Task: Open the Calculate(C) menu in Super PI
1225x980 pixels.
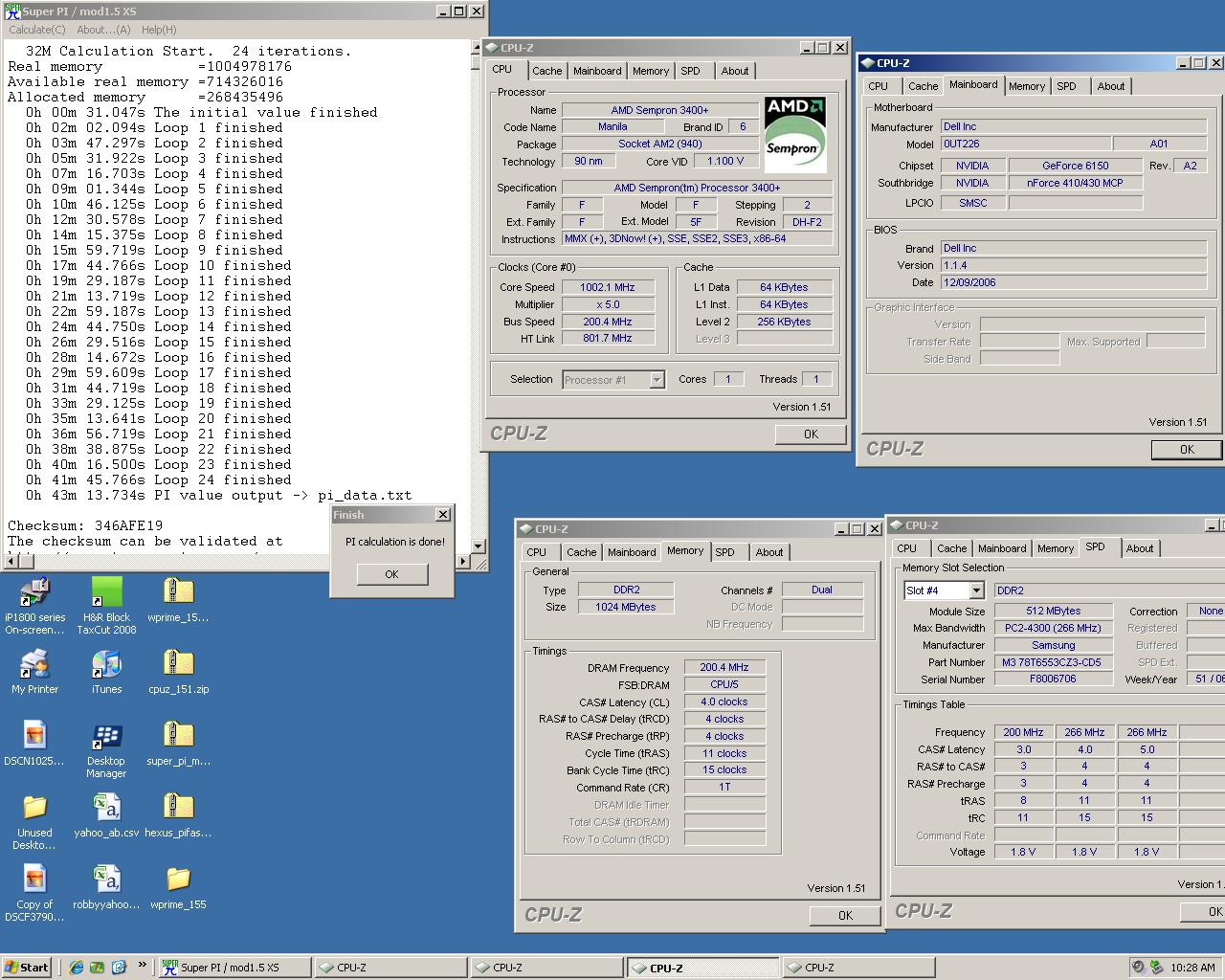Action: coord(37,30)
